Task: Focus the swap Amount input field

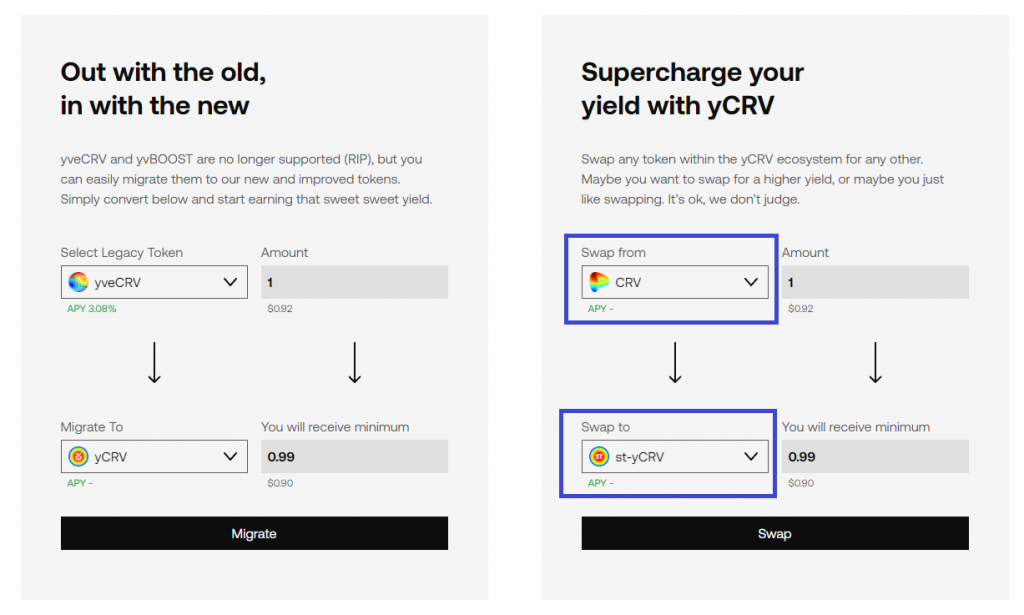Action: click(875, 282)
